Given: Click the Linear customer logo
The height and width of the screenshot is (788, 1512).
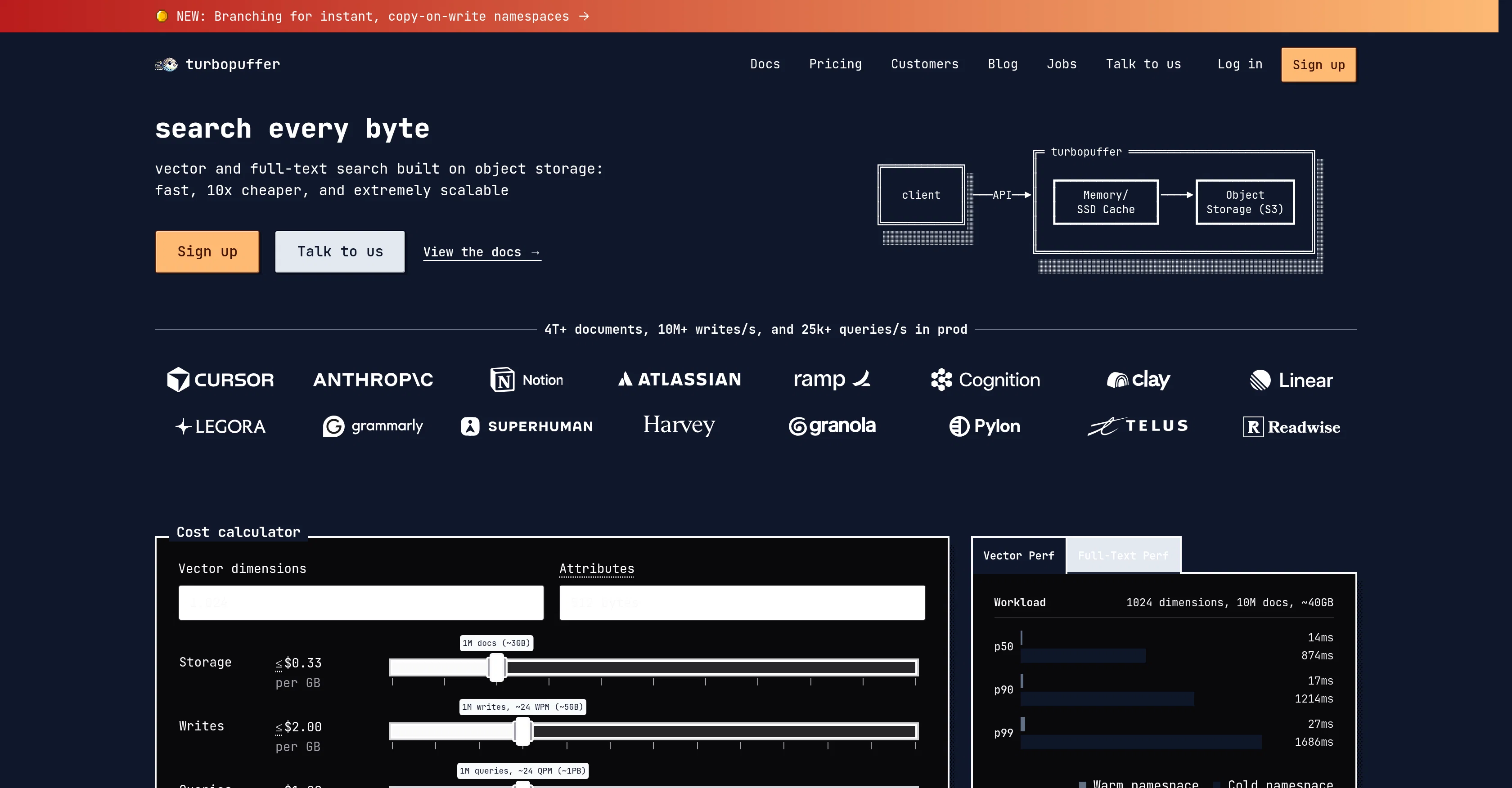Looking at the screenshot, I should [x=1291, y=380].
